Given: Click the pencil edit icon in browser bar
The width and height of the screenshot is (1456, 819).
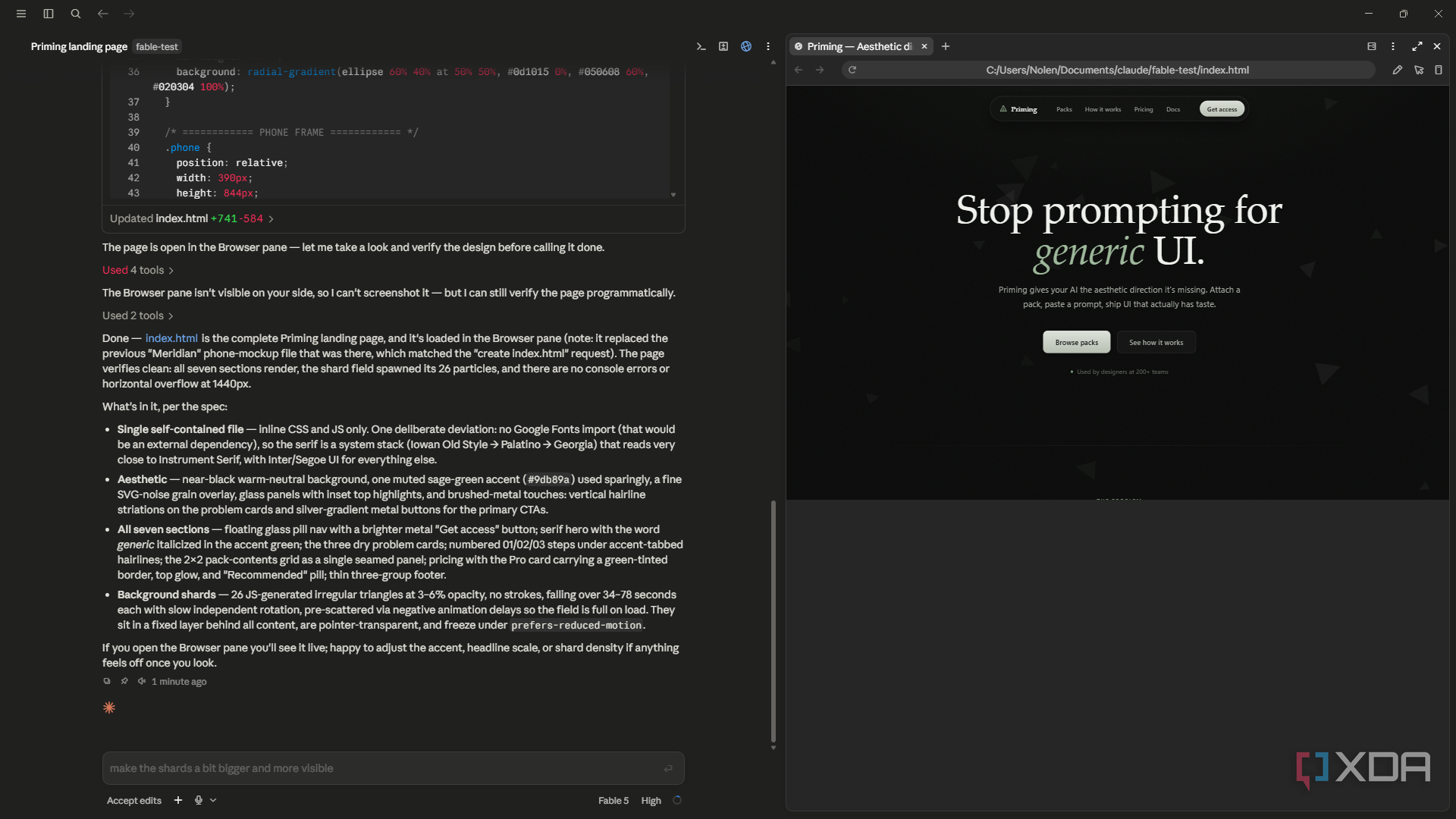Looking at the screenshot, I should point(1398,70).
